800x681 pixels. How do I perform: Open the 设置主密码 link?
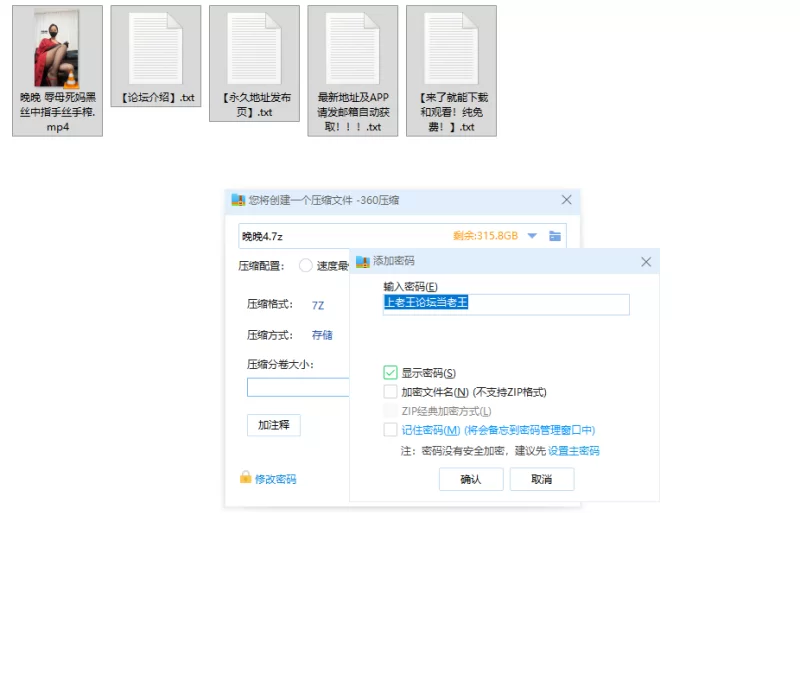tap(573, 451)
